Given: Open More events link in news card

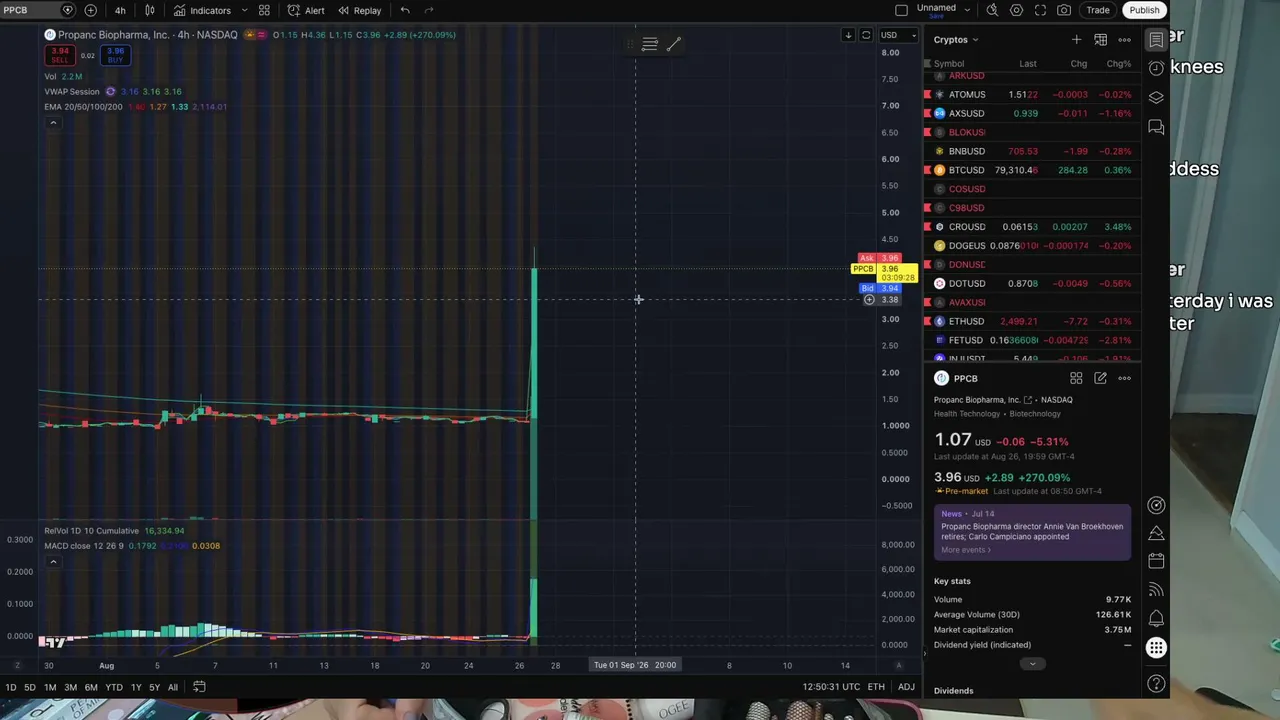Looking at the screenshot, I should pyautogui.click(x=966, y=550).
